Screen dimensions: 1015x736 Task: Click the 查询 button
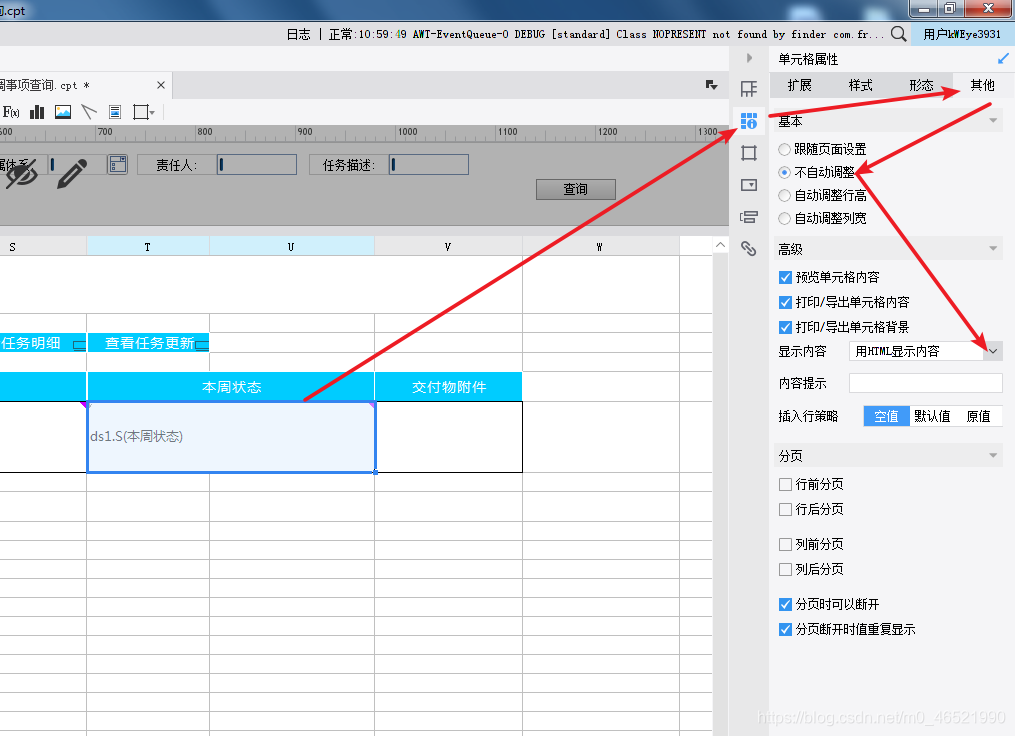click(575, 189)
